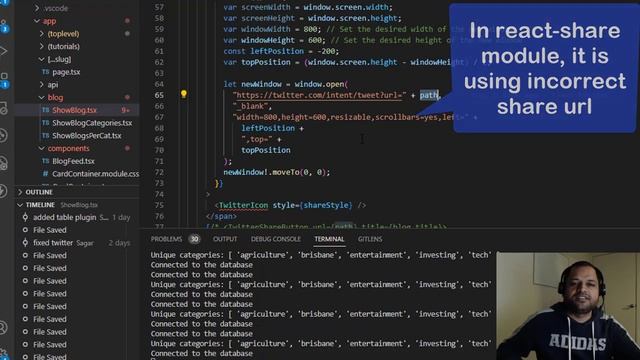This screenshot has width=640, height=360.
Task: Switch to the GITLENS tab
Action: point(370,239)
